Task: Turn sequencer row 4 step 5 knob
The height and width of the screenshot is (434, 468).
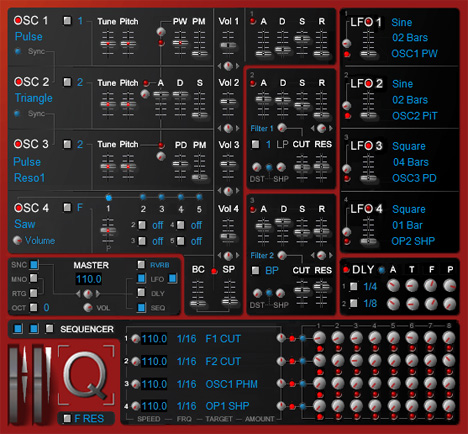Action: (393, 406)
